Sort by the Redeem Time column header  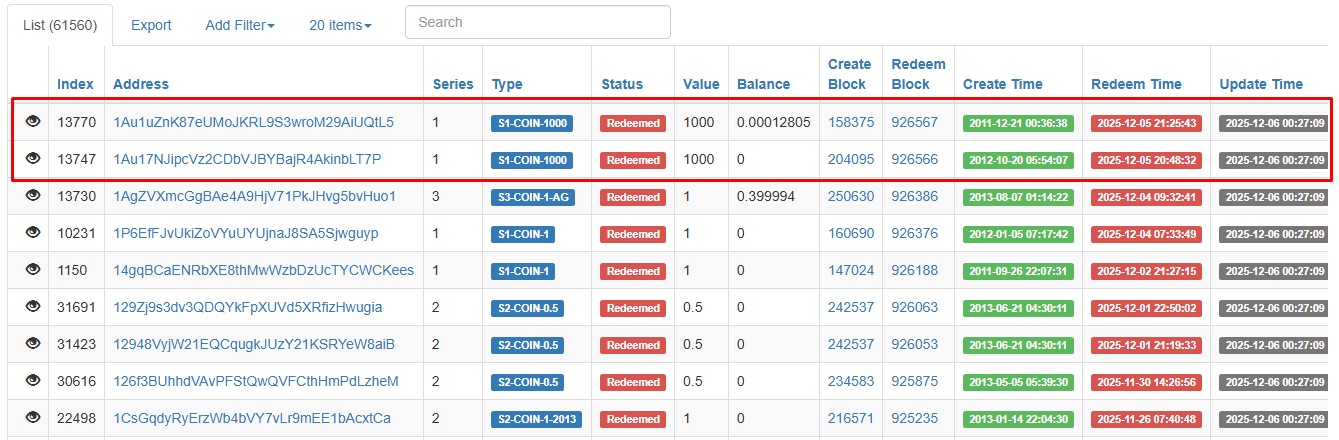tap(1136, 84)
